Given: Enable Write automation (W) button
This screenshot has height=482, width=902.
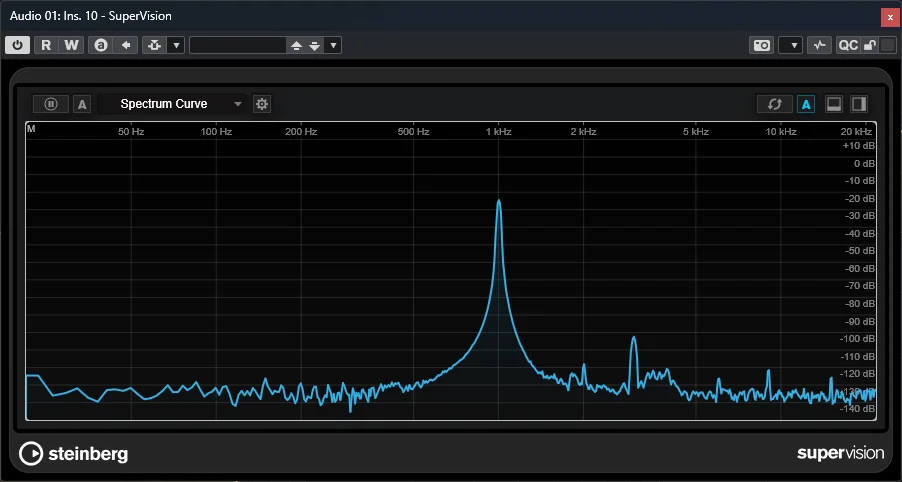Looking at the screenshot, I should pos(71,45).
